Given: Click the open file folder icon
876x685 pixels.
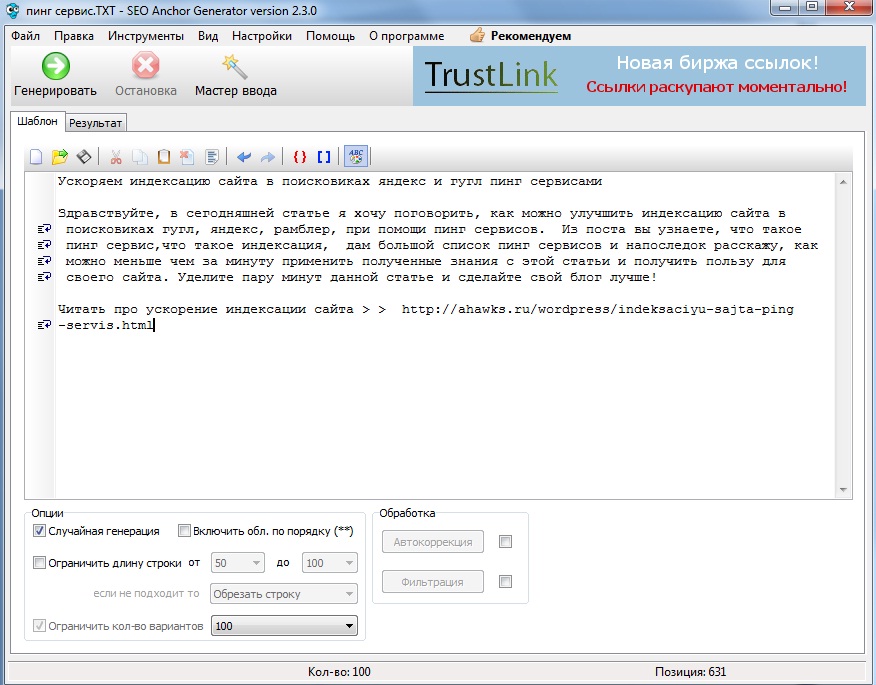Looking at the screenshot, I should (60, 157).
